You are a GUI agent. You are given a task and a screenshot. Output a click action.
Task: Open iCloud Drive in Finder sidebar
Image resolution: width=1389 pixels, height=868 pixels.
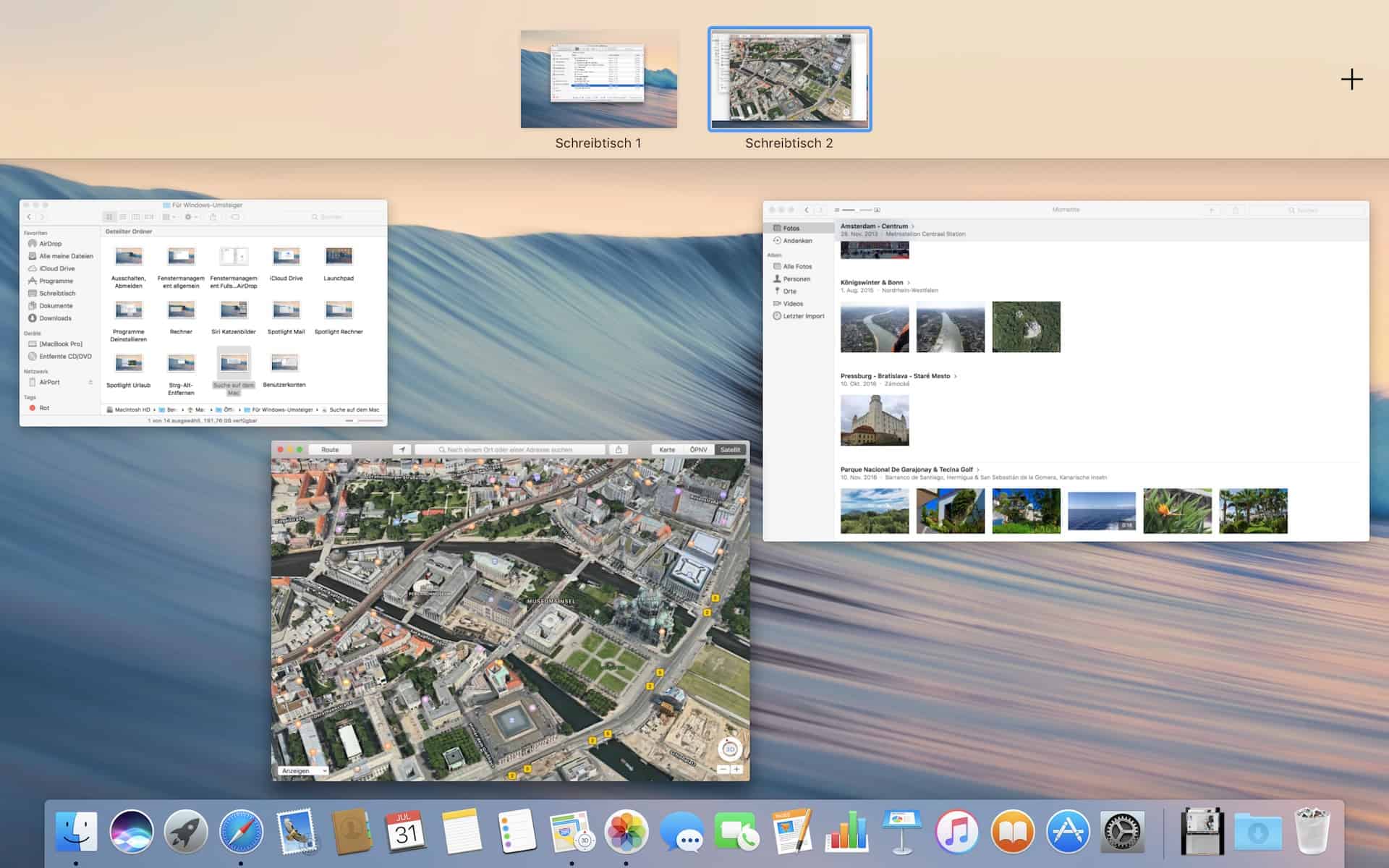(57, 268)
